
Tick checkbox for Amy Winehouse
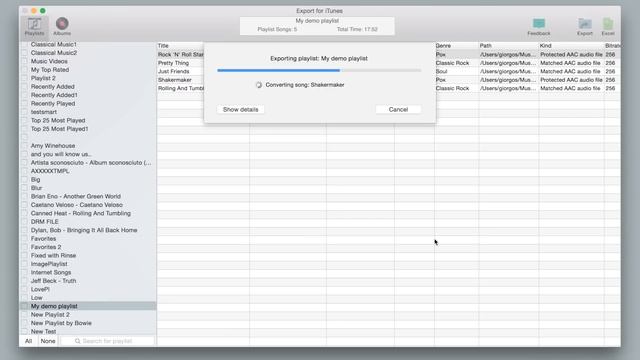(x=24, y=146)
